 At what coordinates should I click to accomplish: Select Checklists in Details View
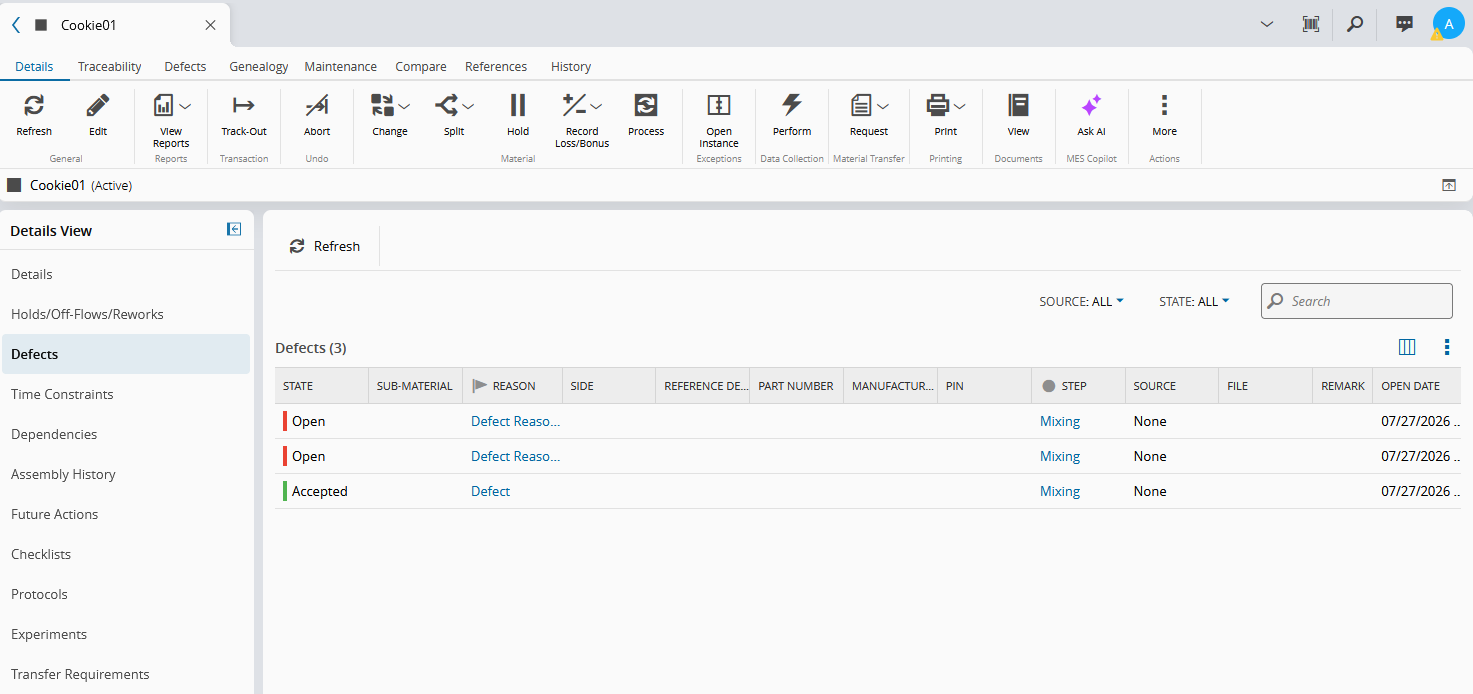click(126, 554)
